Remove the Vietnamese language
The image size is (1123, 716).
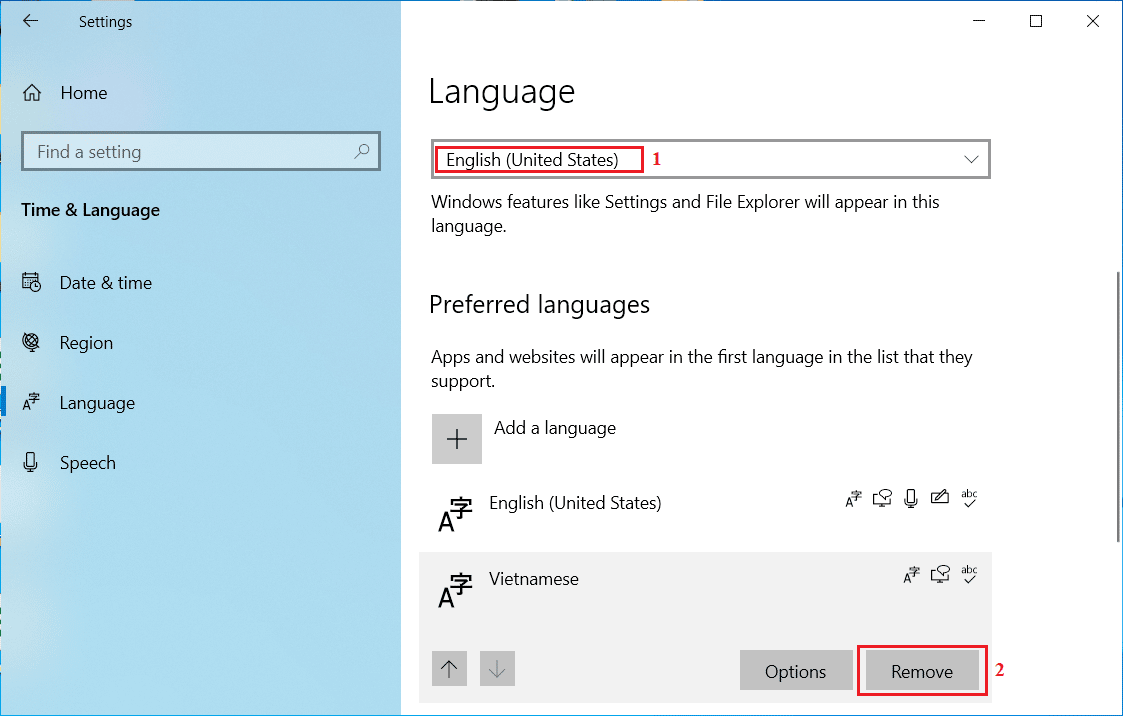(x=921, y=671)
